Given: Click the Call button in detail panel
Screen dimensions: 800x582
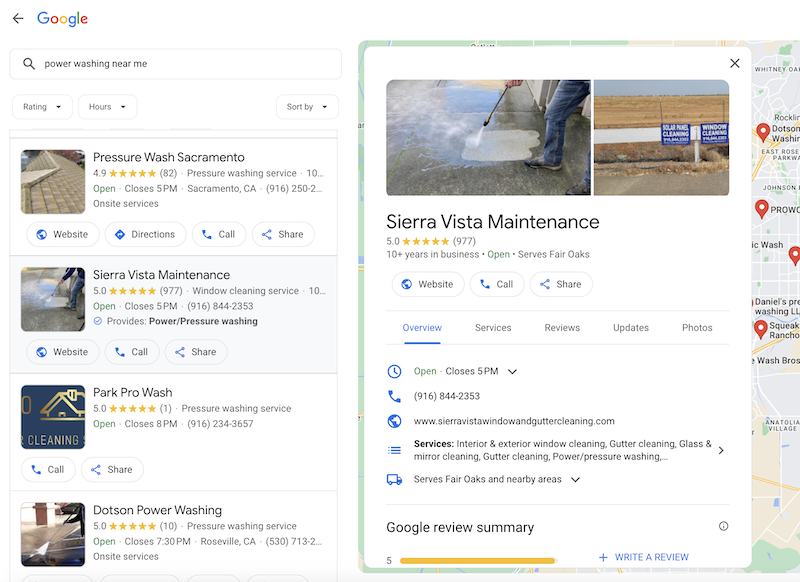Looking at the screenshot, I should [x=497, y=284].
